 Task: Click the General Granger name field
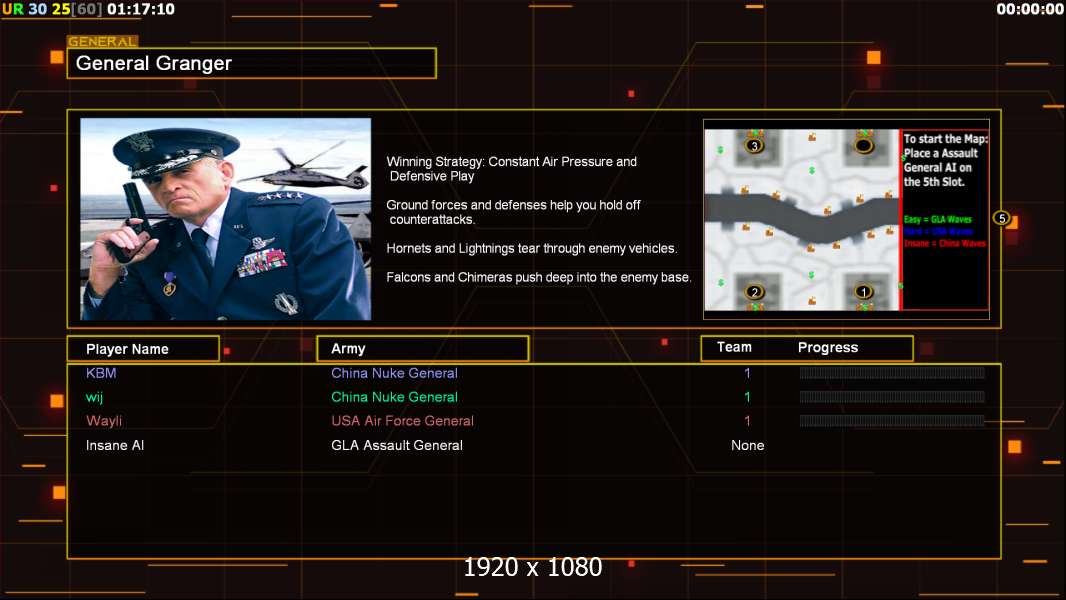click(252, 63)
